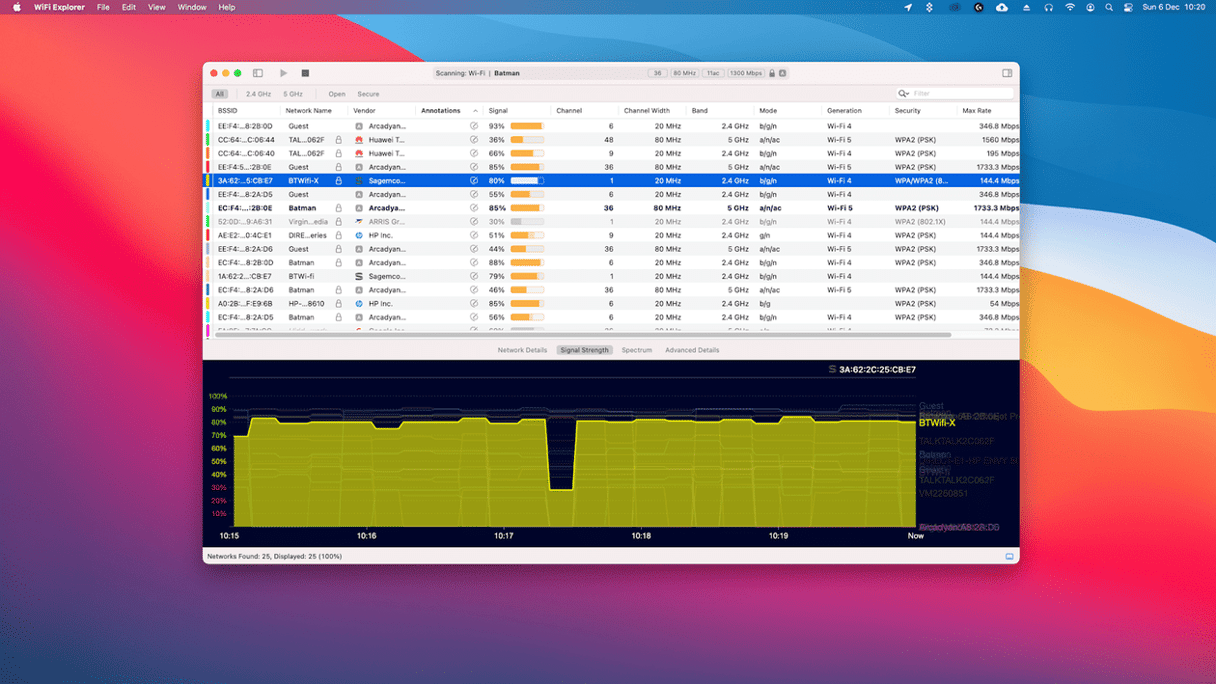Switch to the Advanced Details tab
Viewport: 1216px width, 684px height.
pos(692,350)
